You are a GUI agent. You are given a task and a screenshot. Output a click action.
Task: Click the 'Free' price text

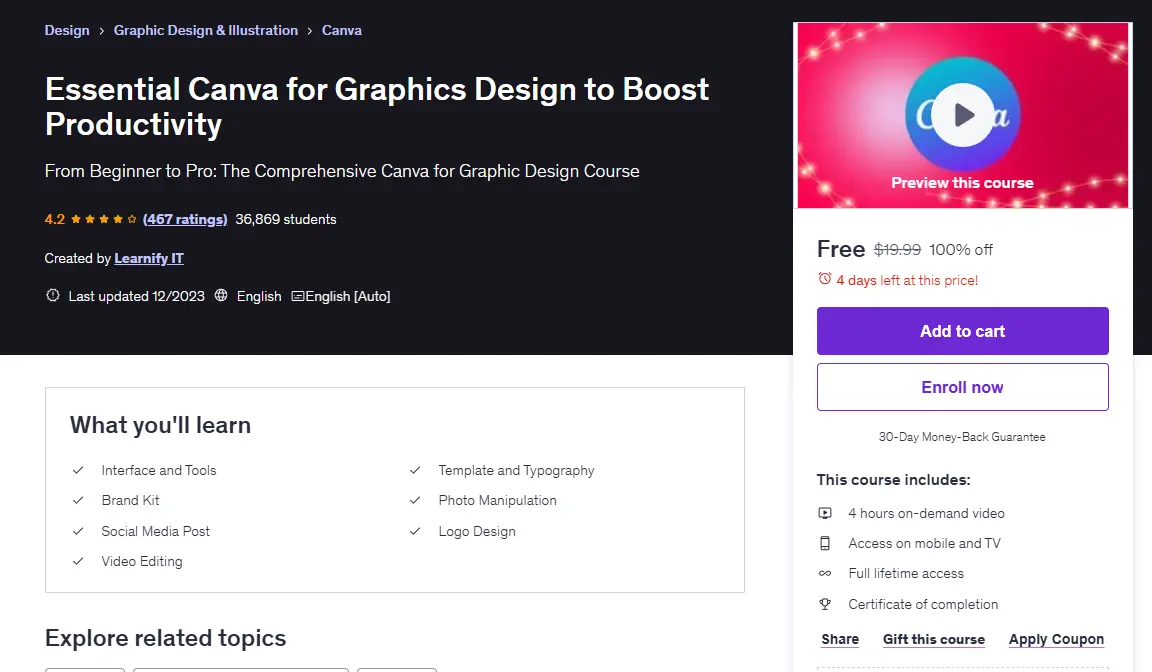(x=840, y=249)
